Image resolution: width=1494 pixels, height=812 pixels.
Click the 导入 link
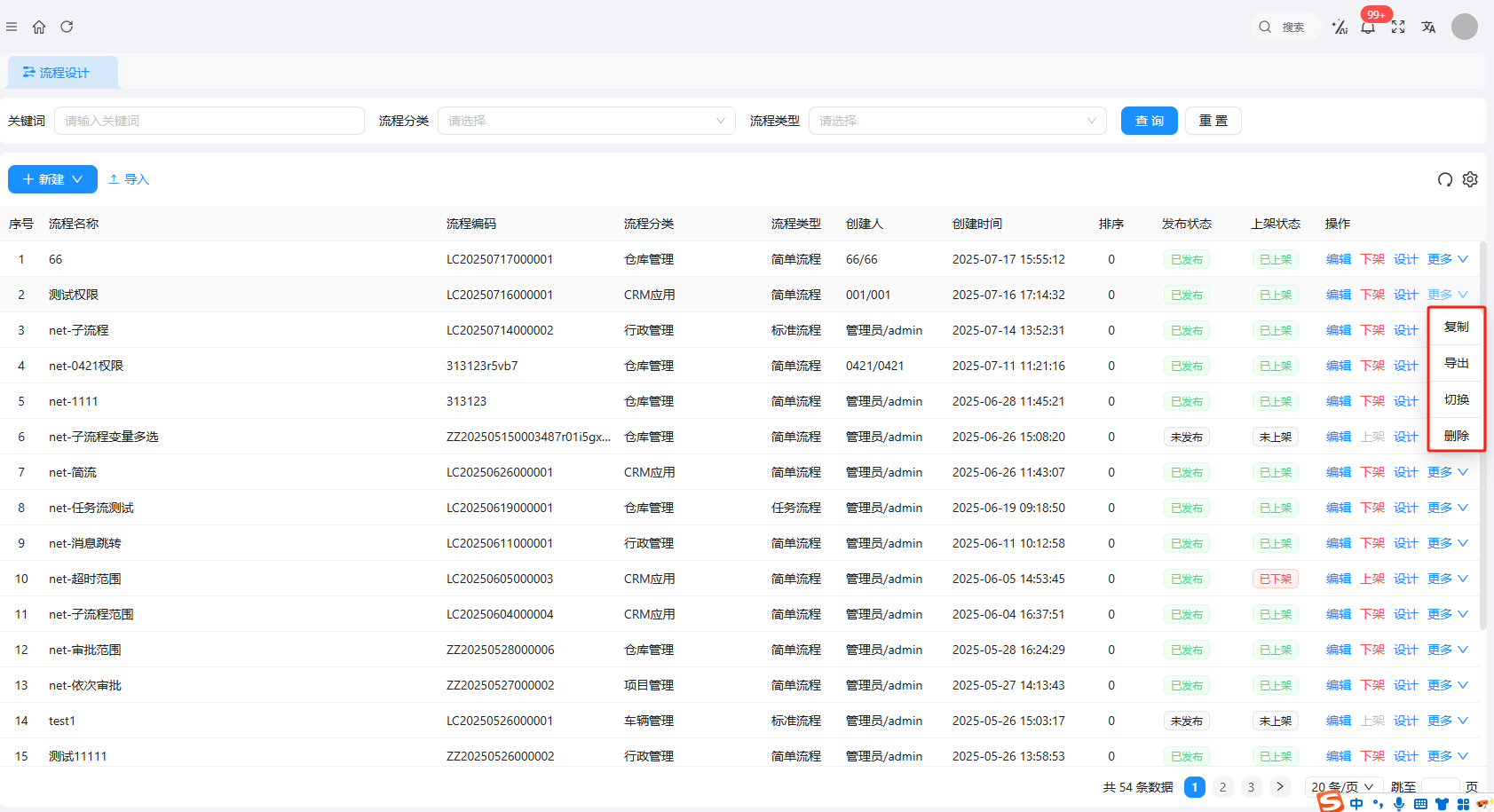click(x=129, y=179)
